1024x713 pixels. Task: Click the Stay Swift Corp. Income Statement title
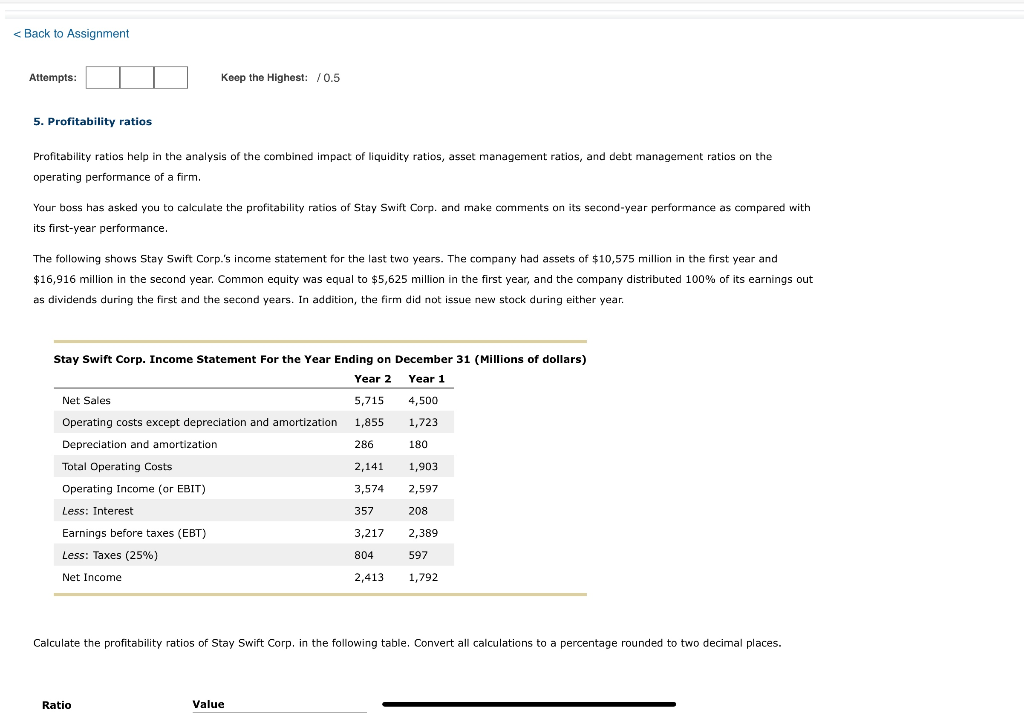point(320,359)
